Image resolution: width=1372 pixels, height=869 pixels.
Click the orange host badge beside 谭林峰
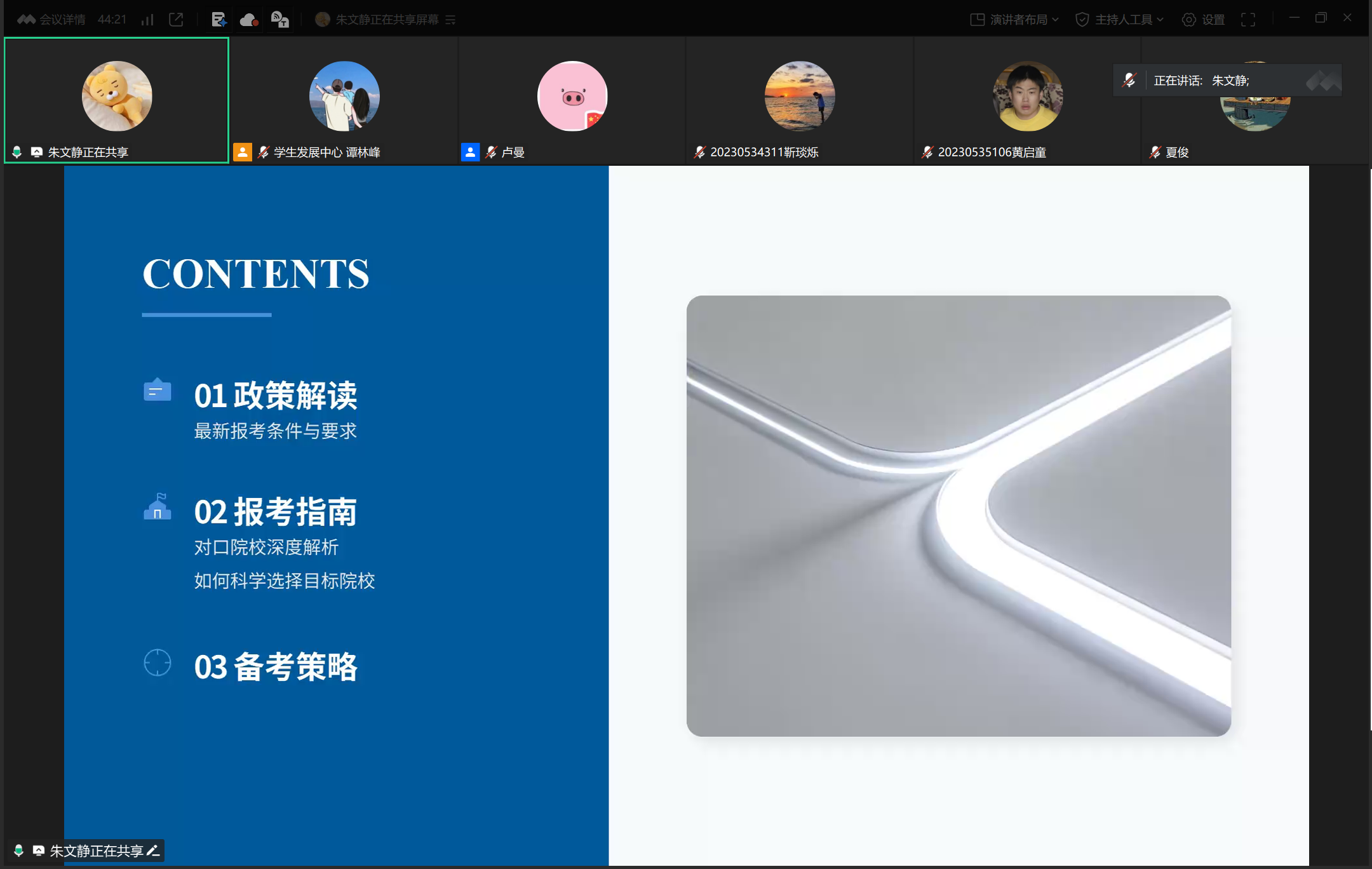coord(243,152)
